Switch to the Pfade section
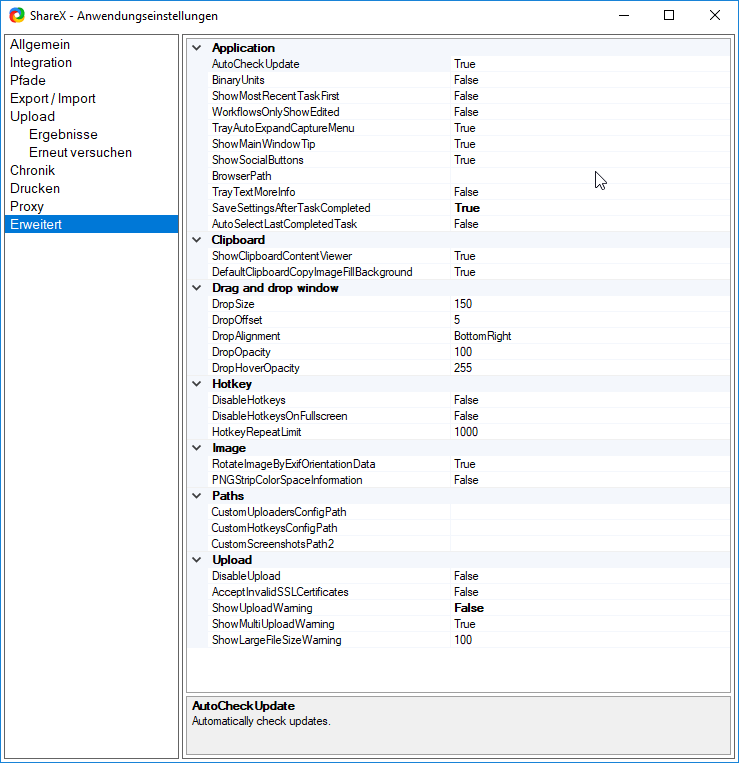739x763 pixels. (x=28, y=80)
